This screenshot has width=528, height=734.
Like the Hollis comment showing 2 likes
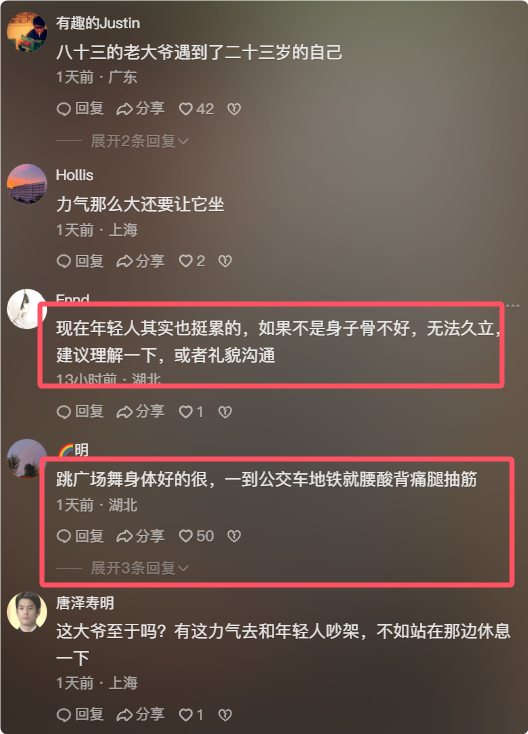pyautogui.click(x=192, y=261)
